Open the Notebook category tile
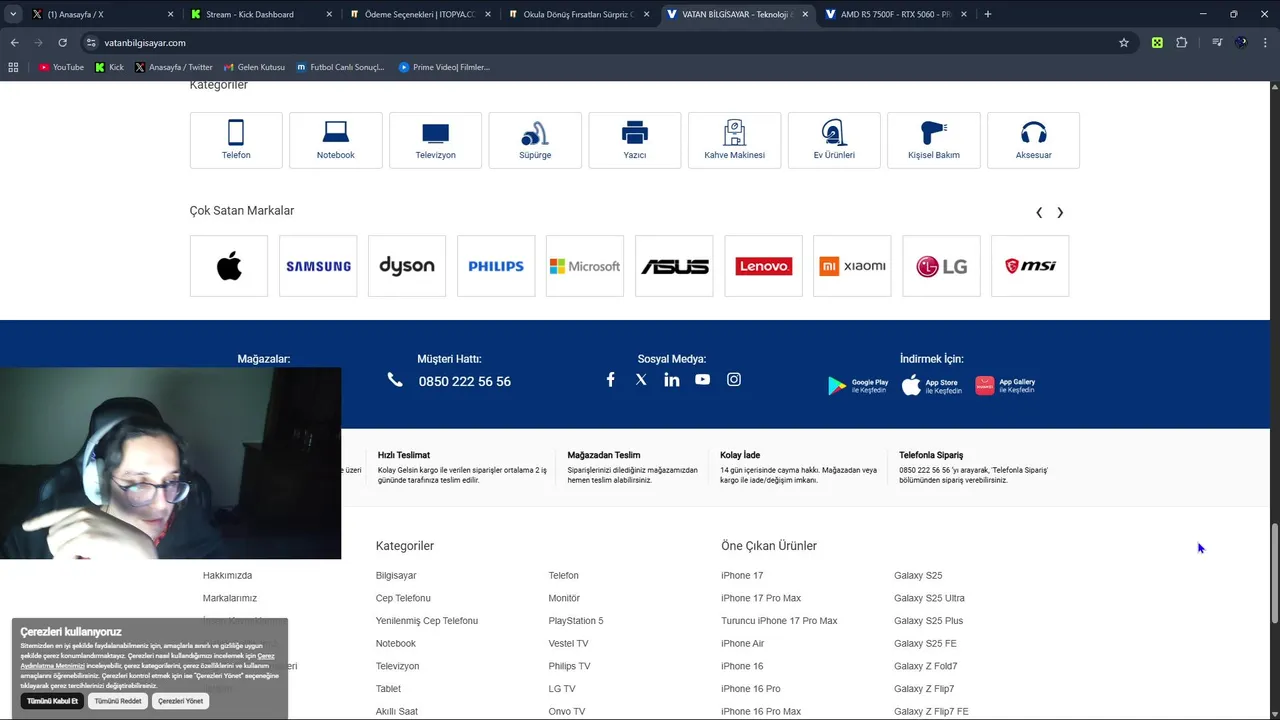Image resolution: width=1280 pixels, height=720 pixels. click(x=336, y=140)
